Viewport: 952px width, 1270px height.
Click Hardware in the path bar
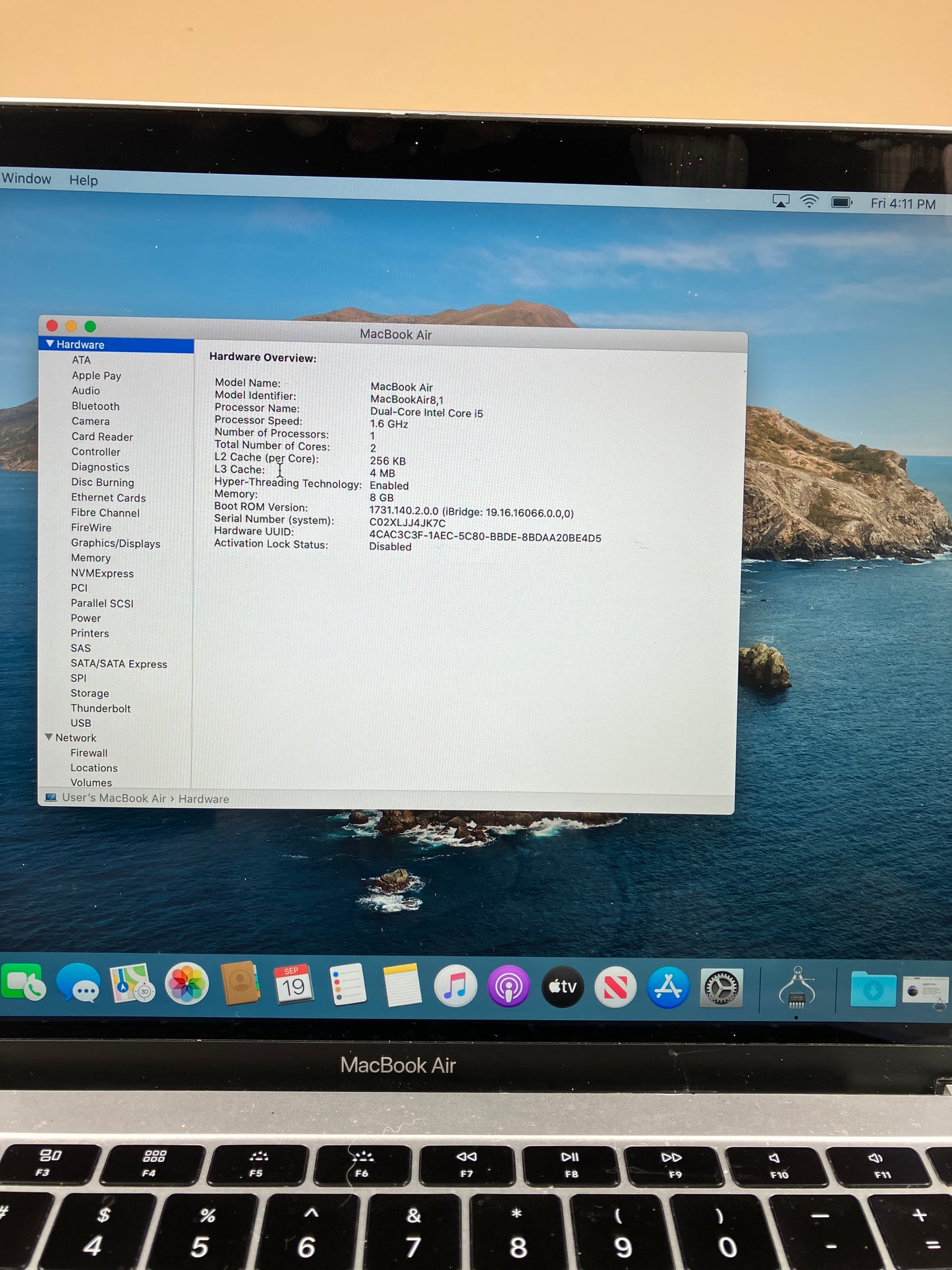coord(204,799)
